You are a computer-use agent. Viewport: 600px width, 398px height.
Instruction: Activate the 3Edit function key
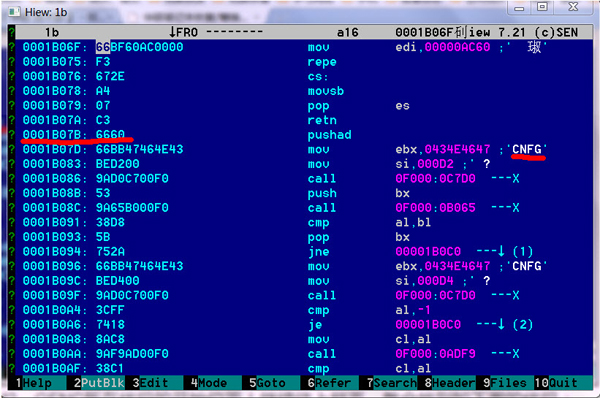tap(150, 383)
